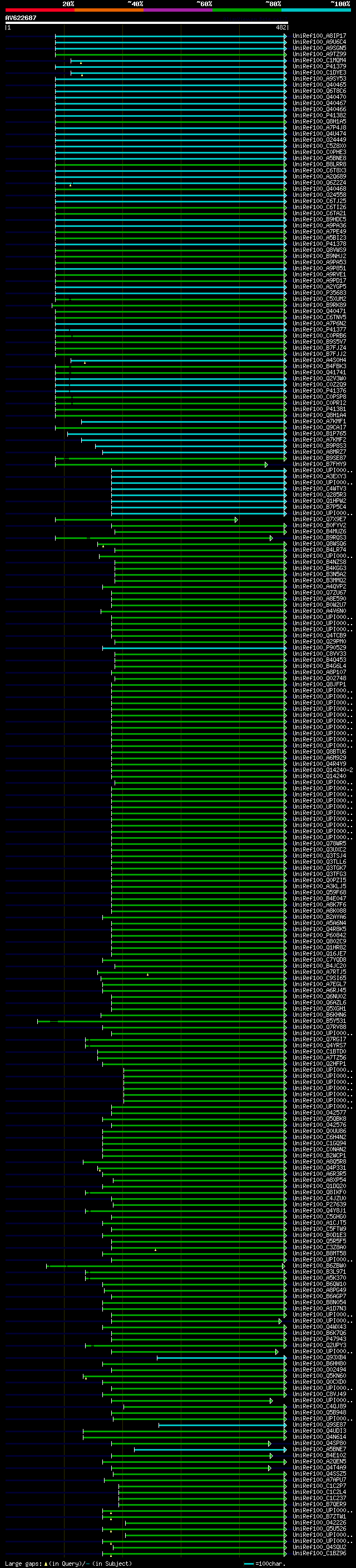
Task: Click the white query sequence bar
Action: [x=147, y=22]
